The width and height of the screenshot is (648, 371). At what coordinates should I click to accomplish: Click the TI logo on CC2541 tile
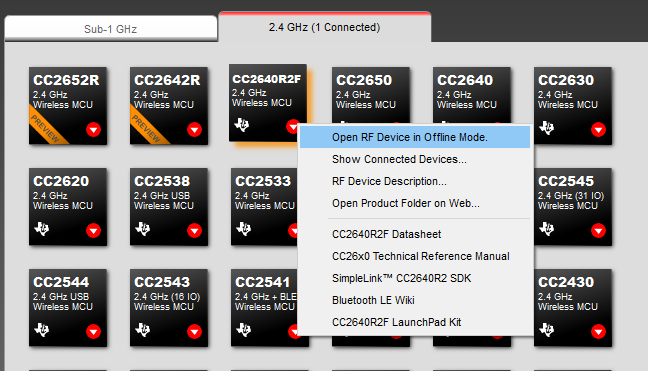(x=244, y=330)
